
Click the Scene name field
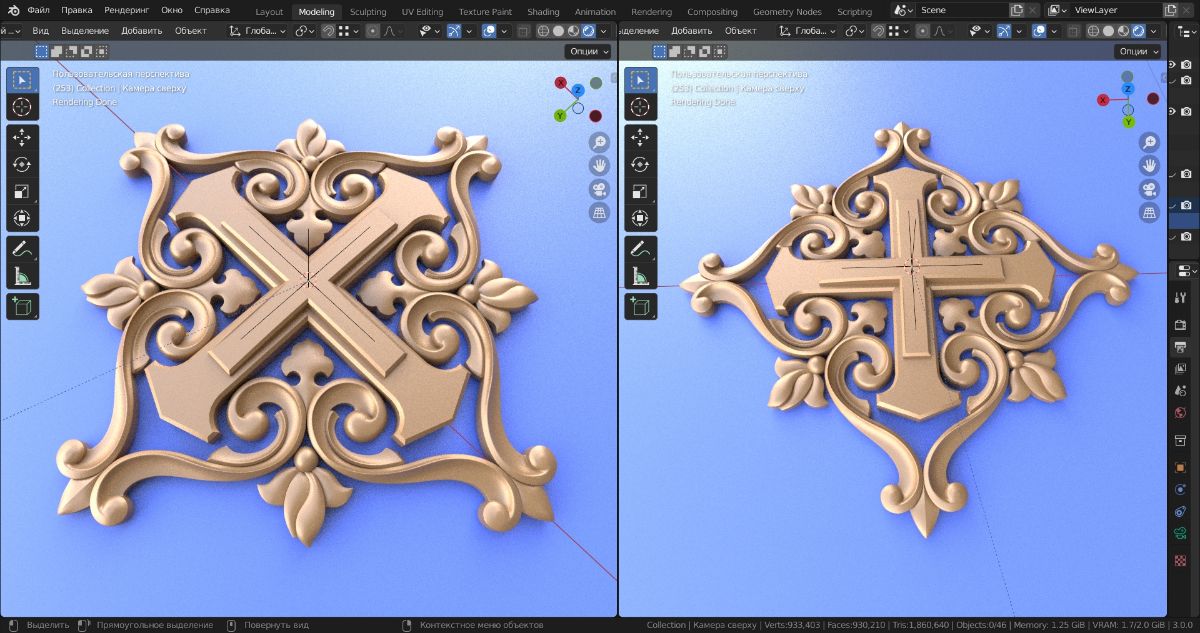point(960,10)
